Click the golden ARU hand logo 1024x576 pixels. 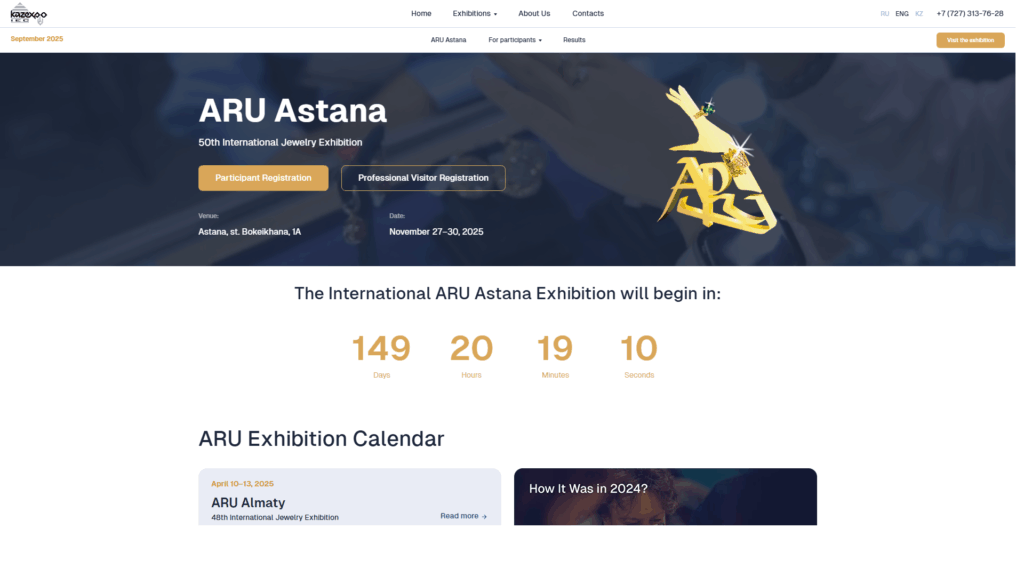pyautogui.click(x=717, y=160)
